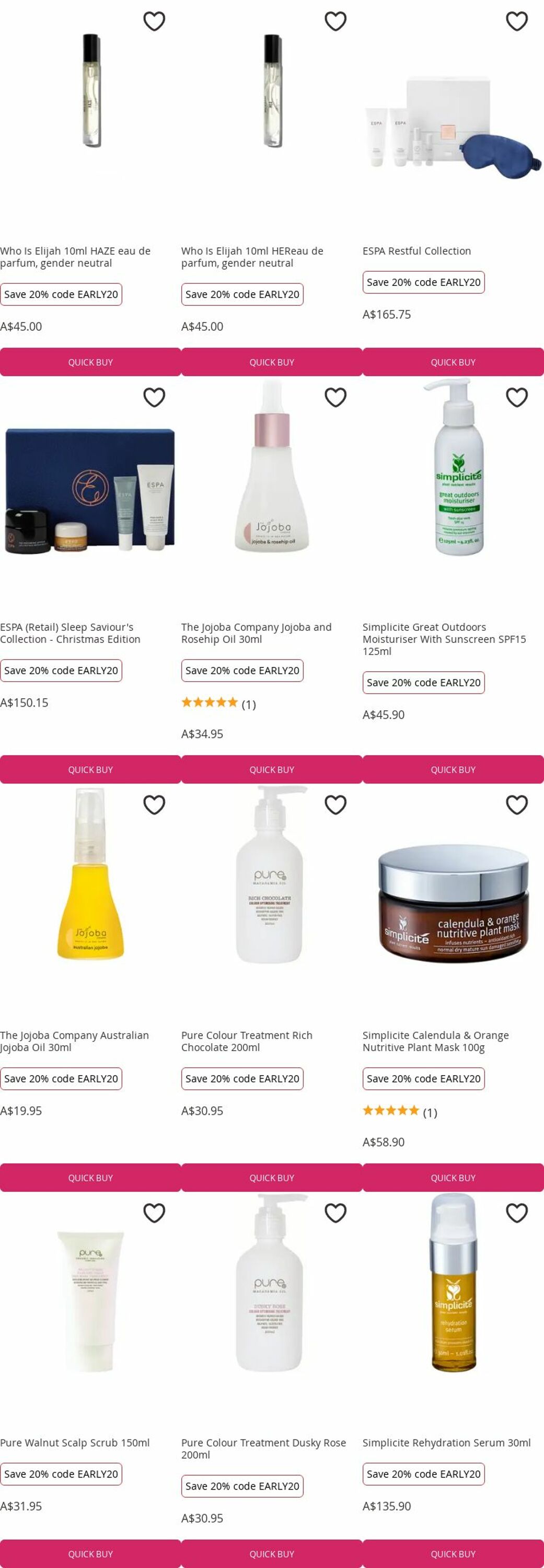The width and height of the screenshot is (544, 1568).
Task: Tap heart on Pure Colour Treatment Rich Chocolate
Action: point(335,805)
